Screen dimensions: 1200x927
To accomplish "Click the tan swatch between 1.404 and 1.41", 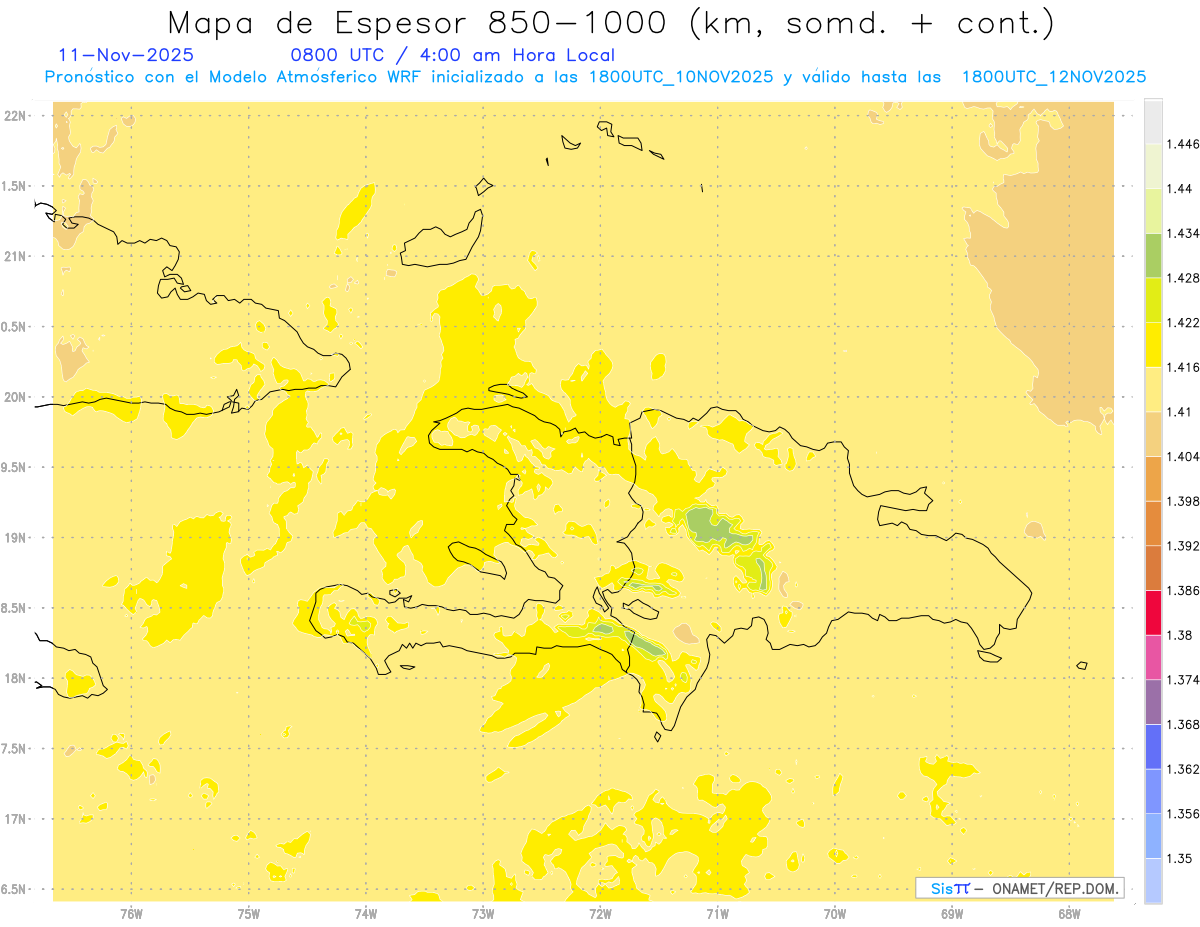I will [x=1153, y=434].
